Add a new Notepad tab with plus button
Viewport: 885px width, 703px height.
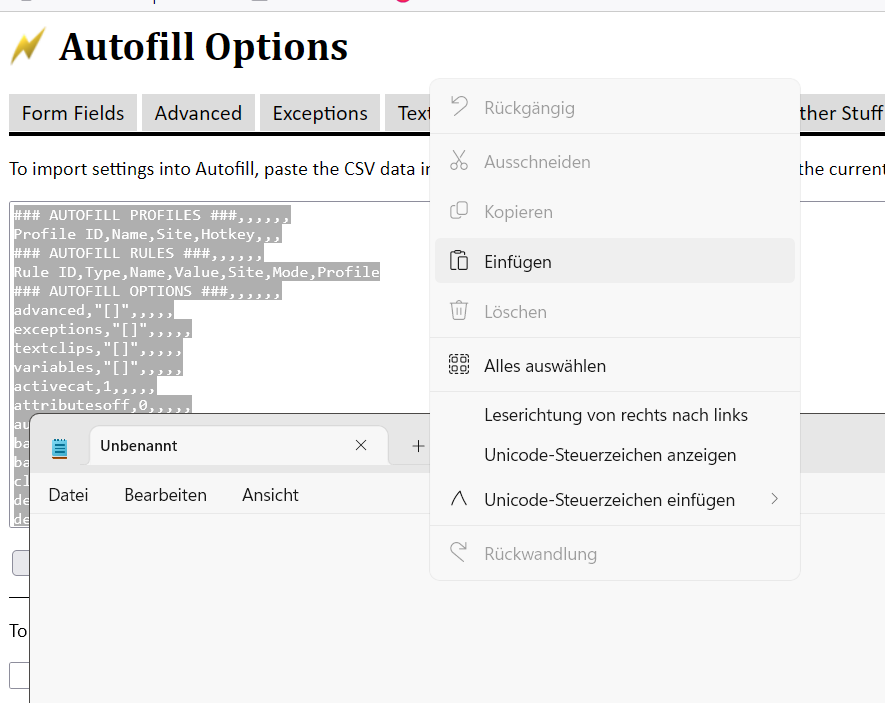point(418,446)
